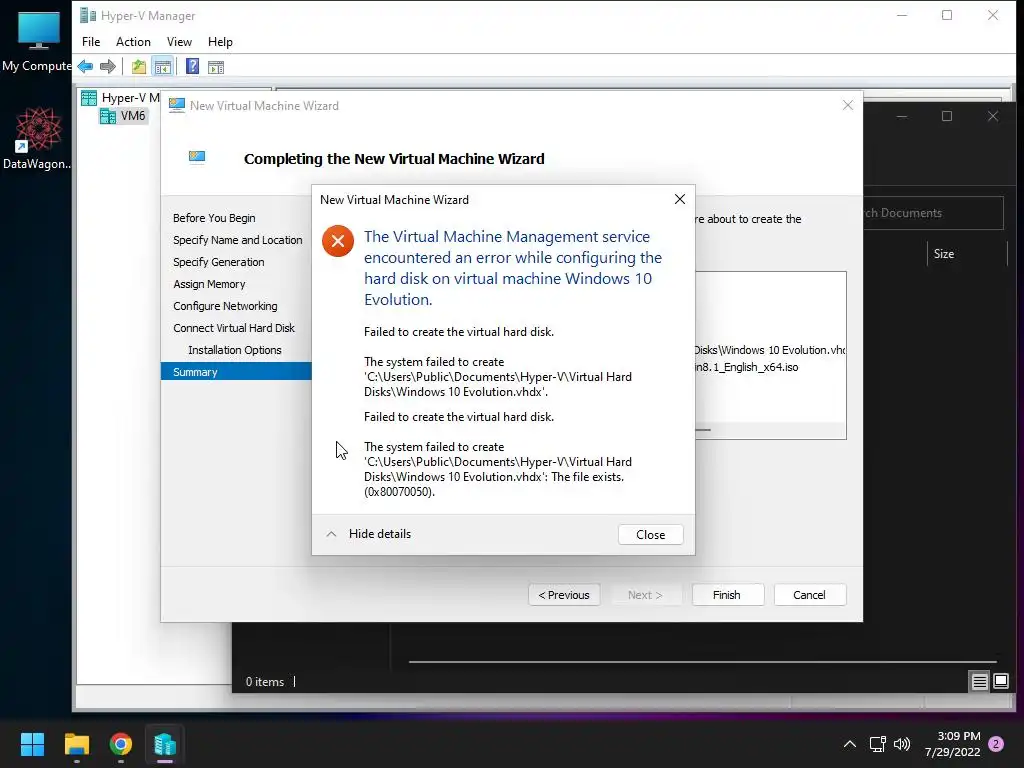Go to Before You Begin wizard step
This screenshot has width=1024, height=768.
214,218
